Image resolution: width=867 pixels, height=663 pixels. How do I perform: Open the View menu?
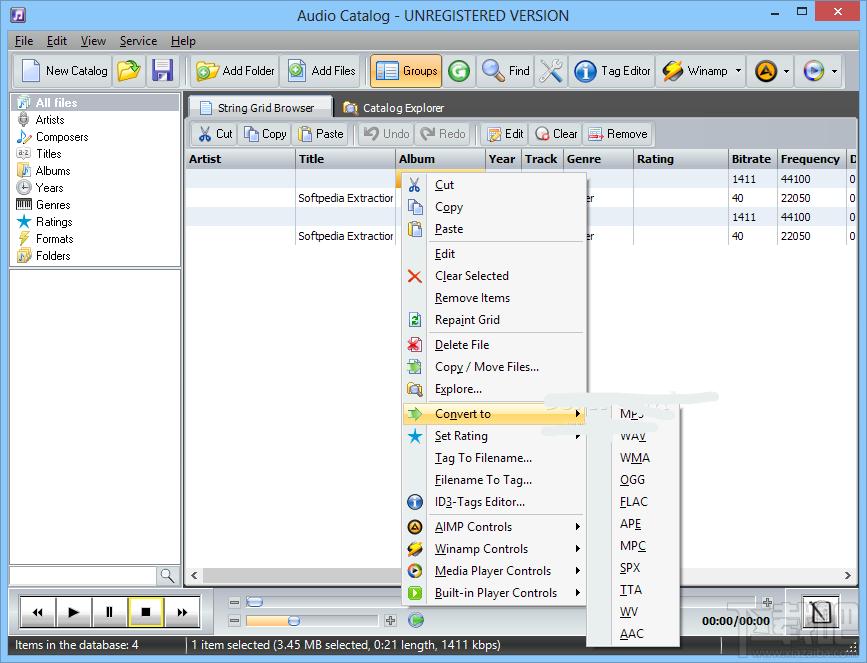tap(93, 41)
